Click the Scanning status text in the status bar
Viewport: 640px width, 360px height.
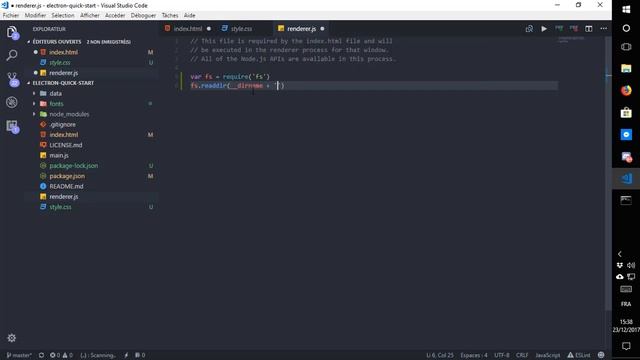98,355
